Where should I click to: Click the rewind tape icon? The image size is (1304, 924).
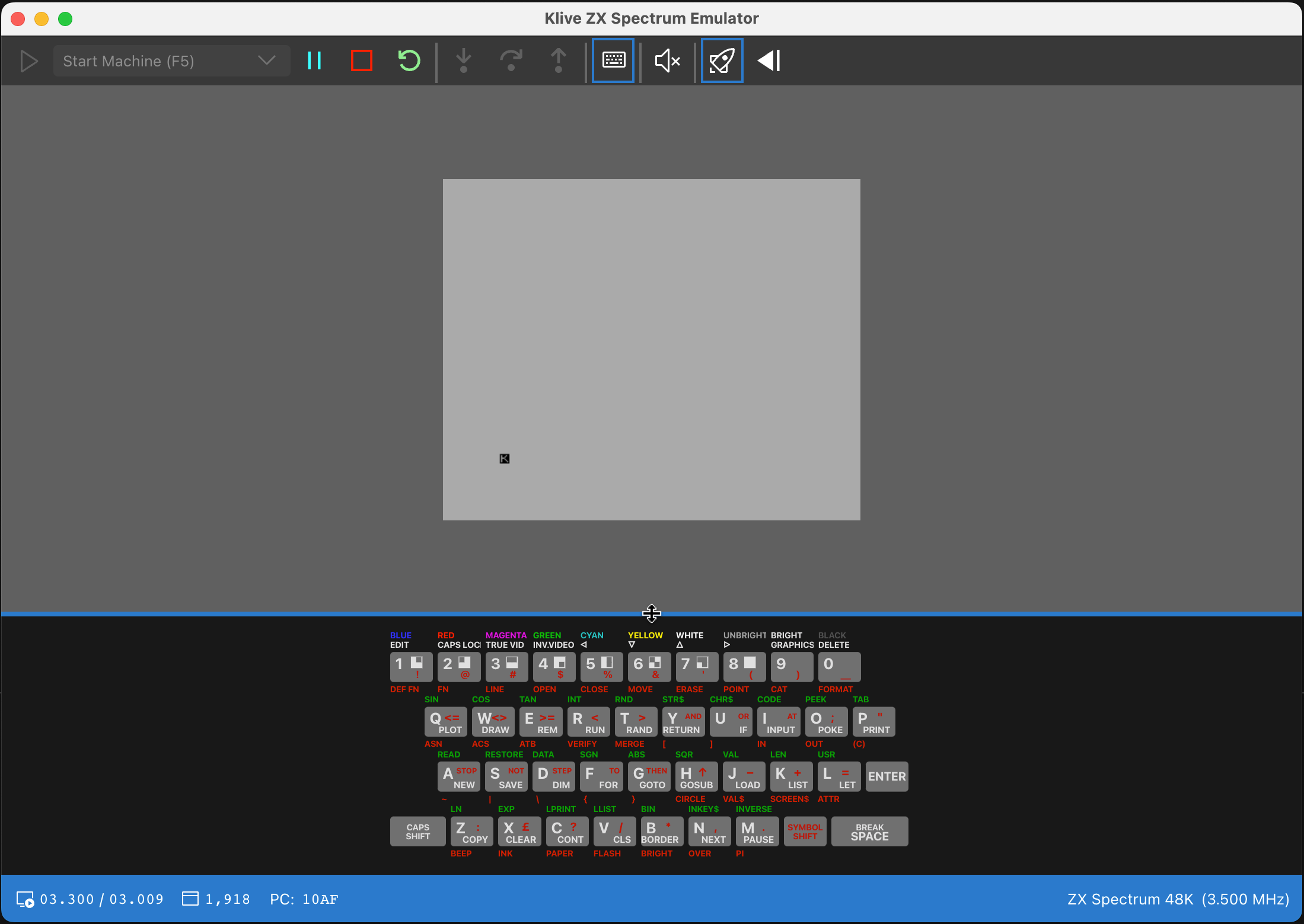coord(769,60)
